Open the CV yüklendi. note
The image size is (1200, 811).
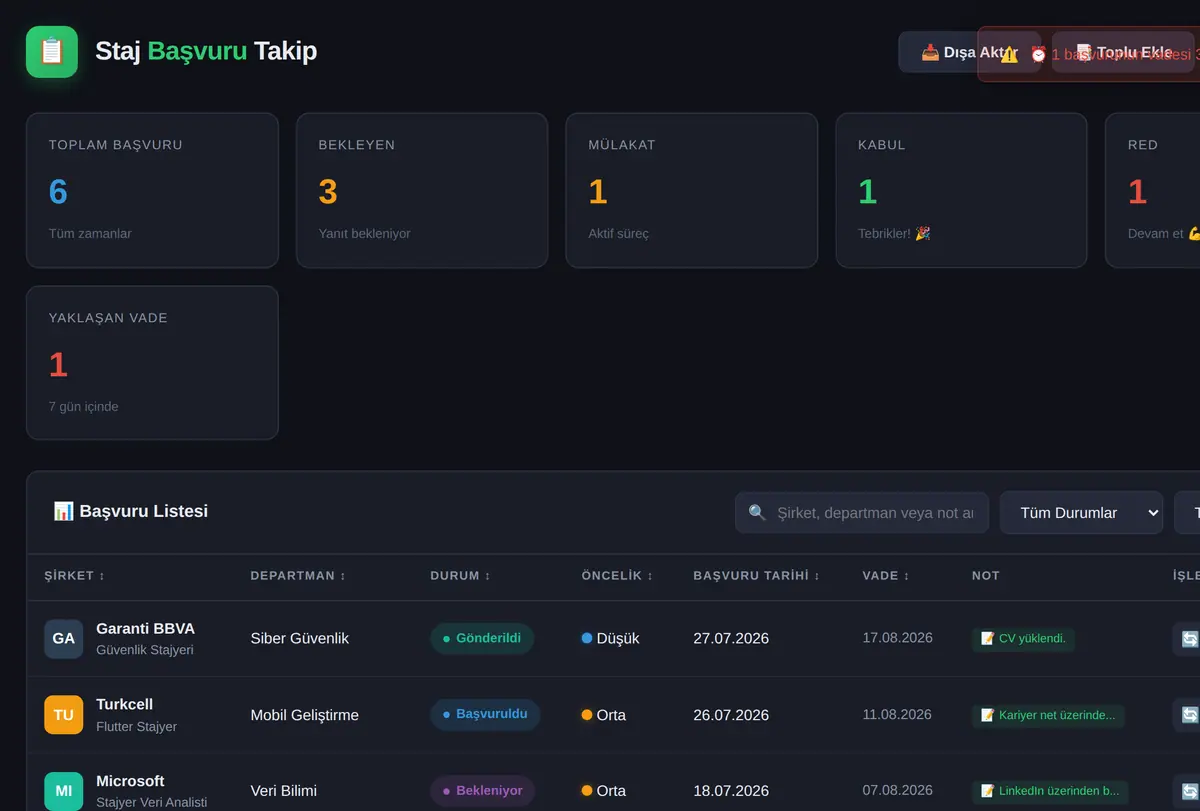pos(1023,639)
